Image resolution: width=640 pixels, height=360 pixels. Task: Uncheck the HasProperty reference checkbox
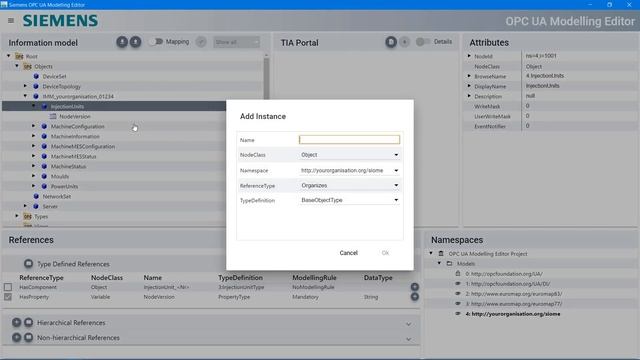[8, 297]
